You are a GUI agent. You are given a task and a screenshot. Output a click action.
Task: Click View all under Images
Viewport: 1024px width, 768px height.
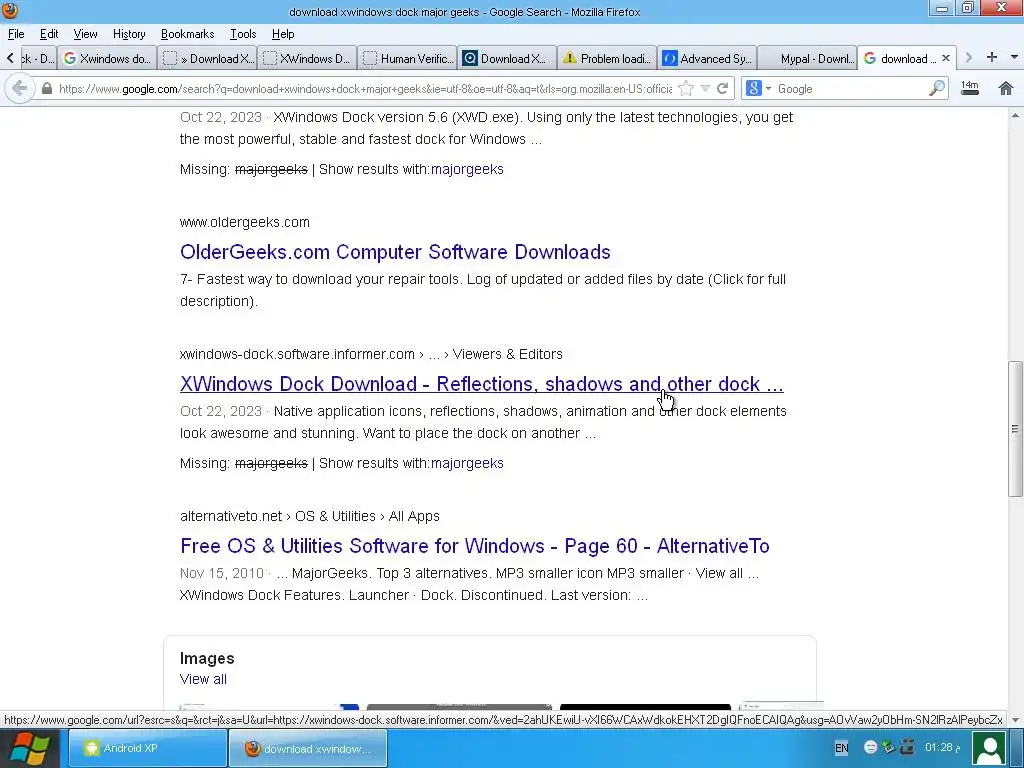pyautogui.click(x=203, y=679)
